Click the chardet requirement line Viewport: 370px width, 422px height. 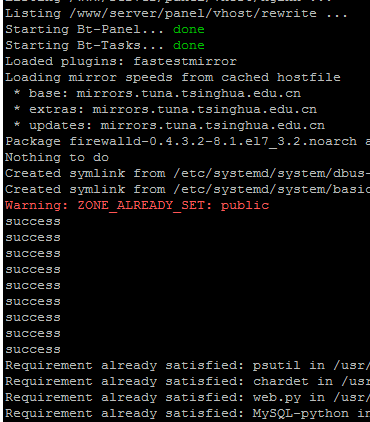[x=188, y=382]
